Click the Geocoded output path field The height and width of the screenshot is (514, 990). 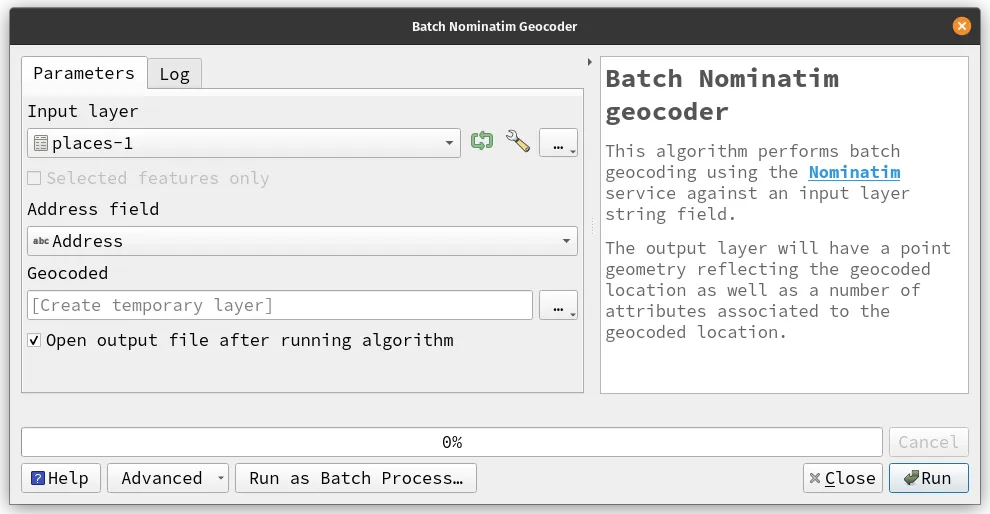(280, 305)
